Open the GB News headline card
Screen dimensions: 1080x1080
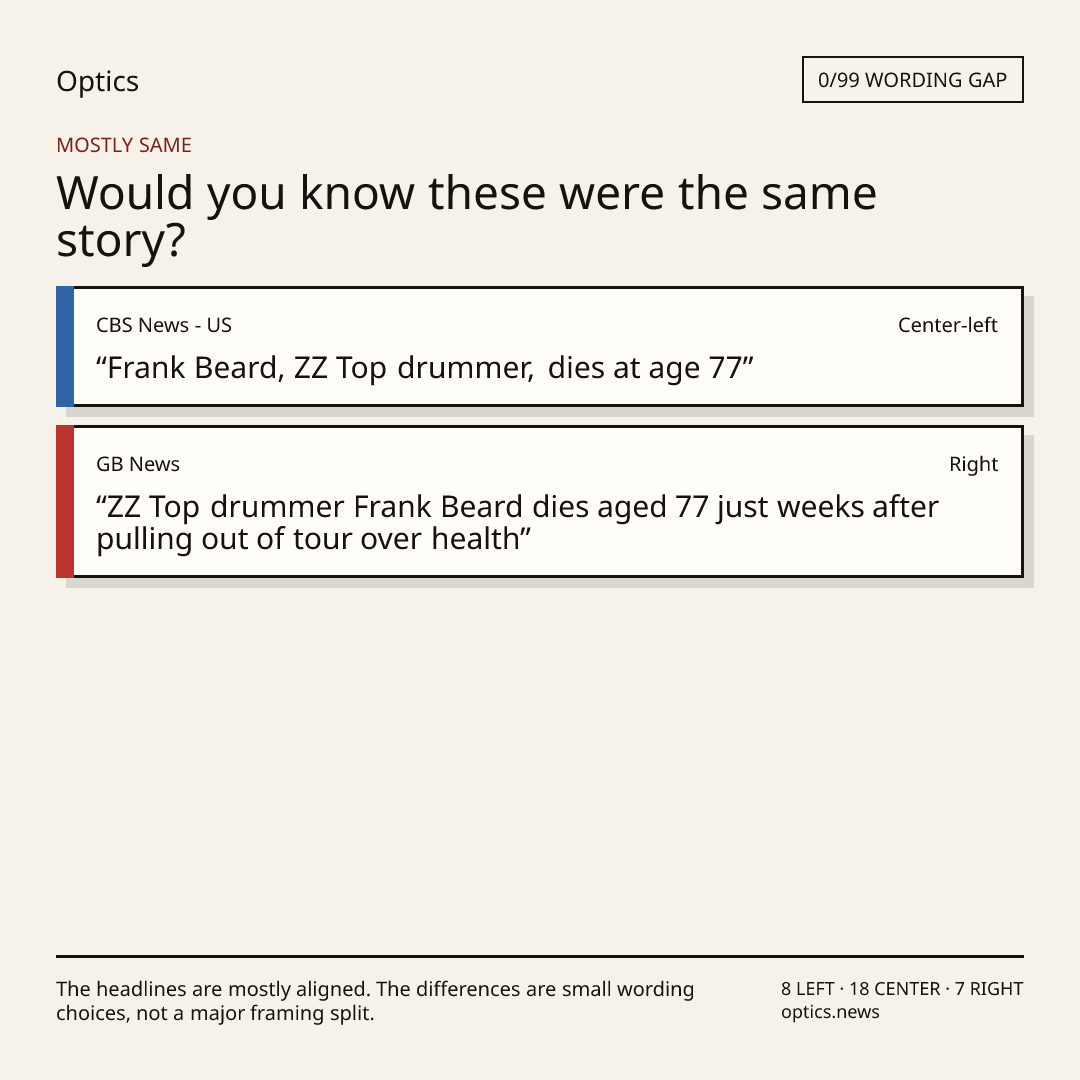pyautogui.click(x=540, y=501)
